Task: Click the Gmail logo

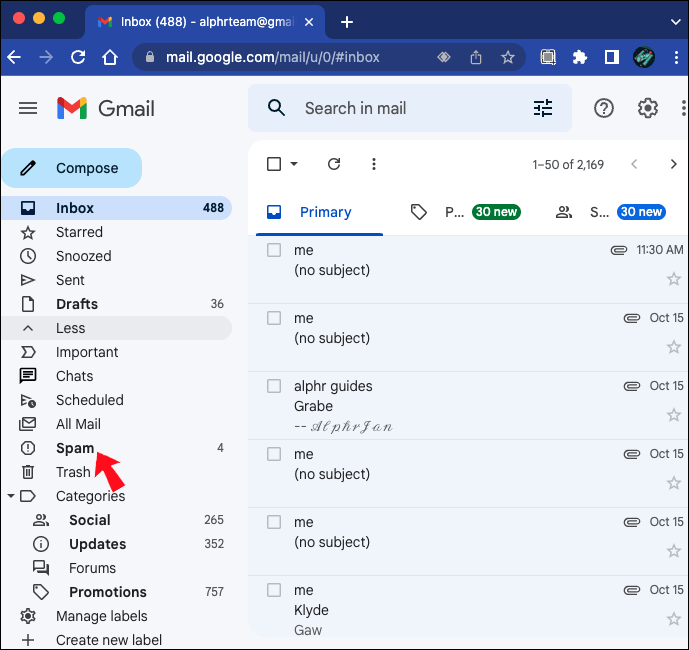Action: coord(105,109)
